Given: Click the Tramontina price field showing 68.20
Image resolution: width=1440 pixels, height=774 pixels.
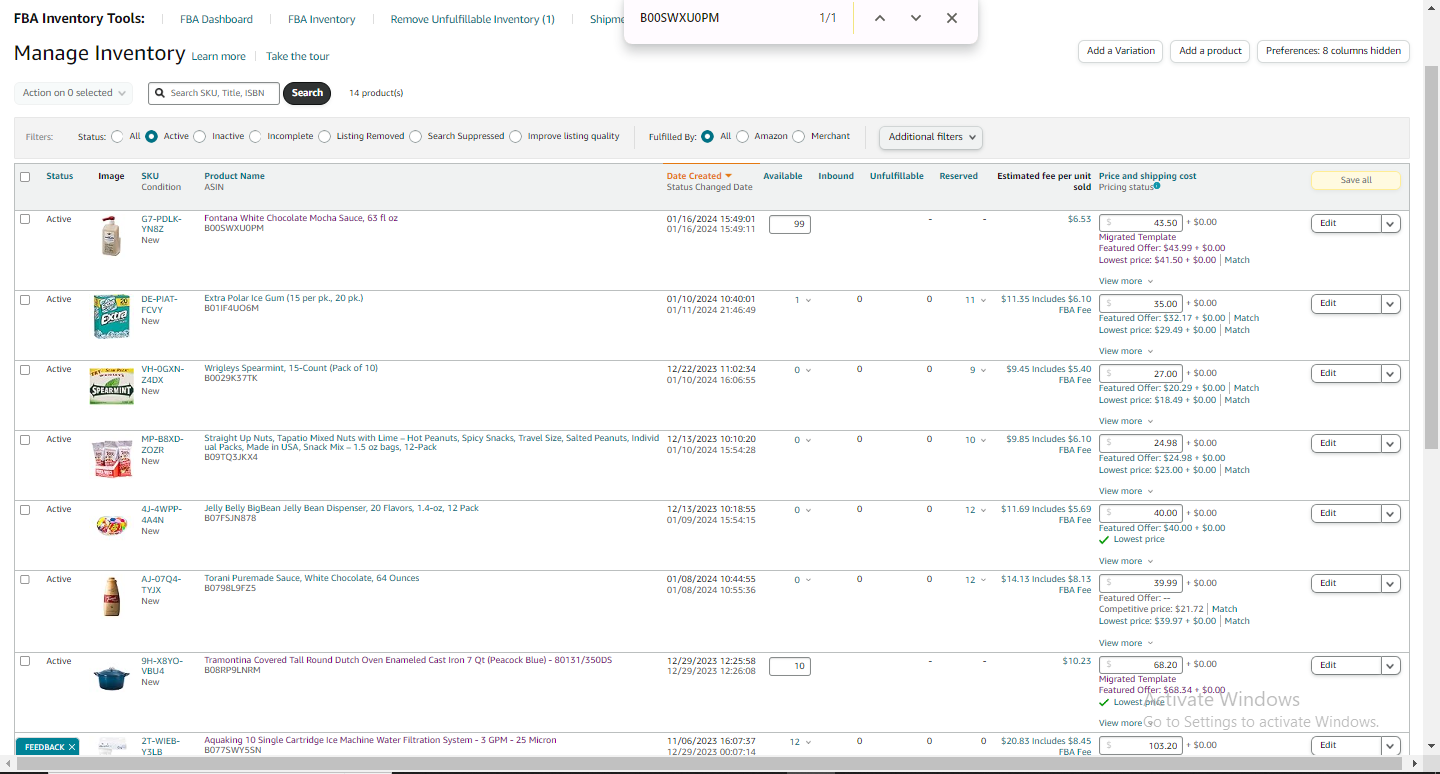Looking at the screenshot, I should (x=1141, y=664).
